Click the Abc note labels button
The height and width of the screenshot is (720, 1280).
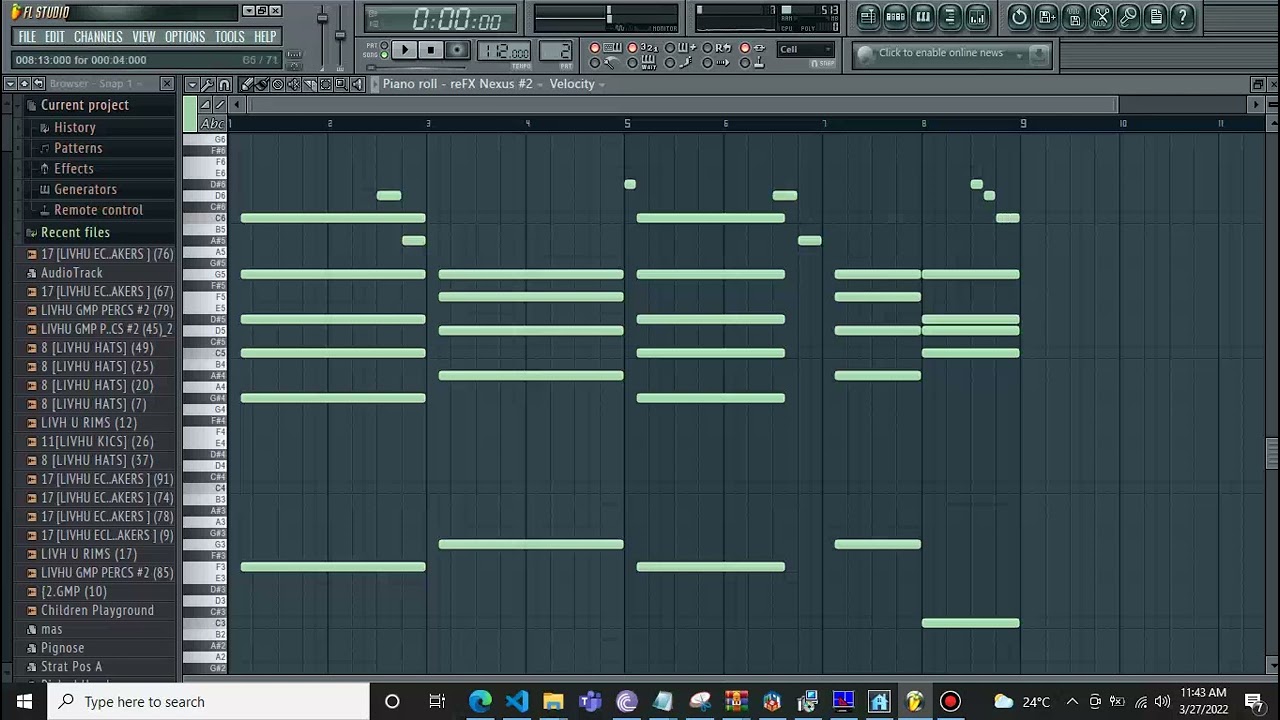212,123
